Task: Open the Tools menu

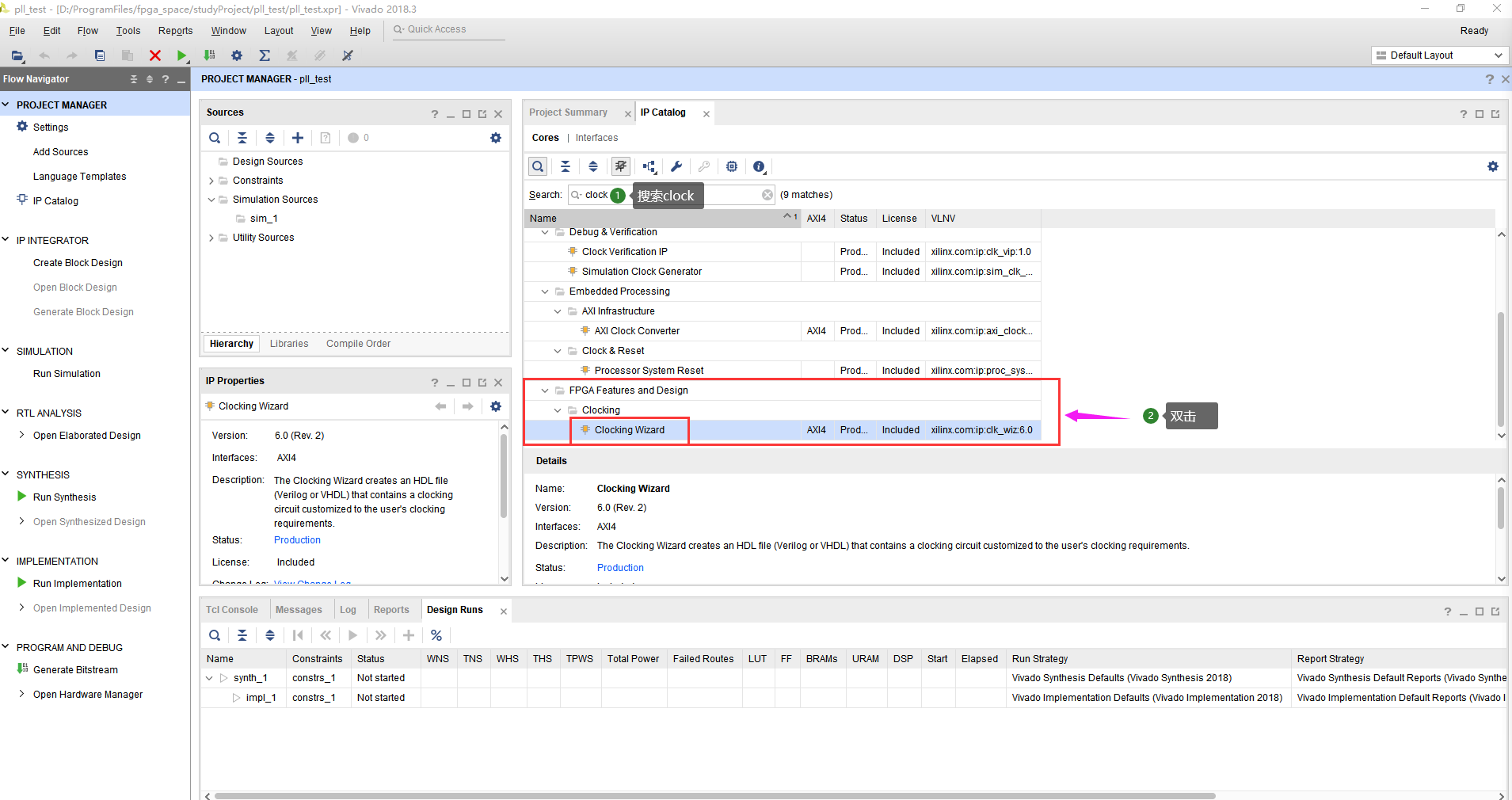Action: point(128,31)
